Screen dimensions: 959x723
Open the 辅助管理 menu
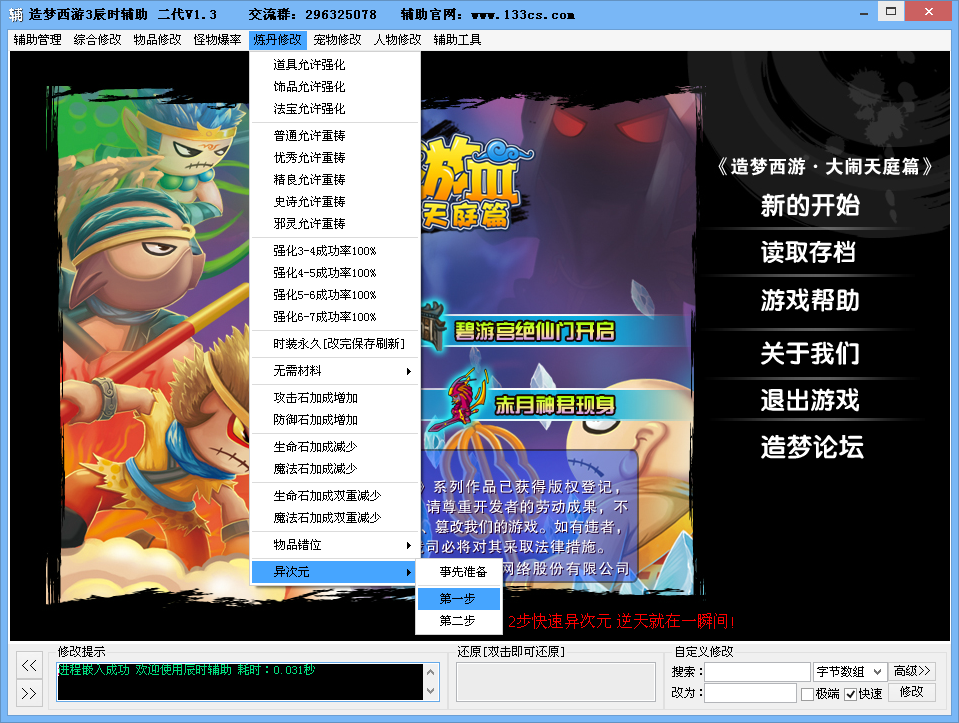pyautogui.click(x=37, y=40)
